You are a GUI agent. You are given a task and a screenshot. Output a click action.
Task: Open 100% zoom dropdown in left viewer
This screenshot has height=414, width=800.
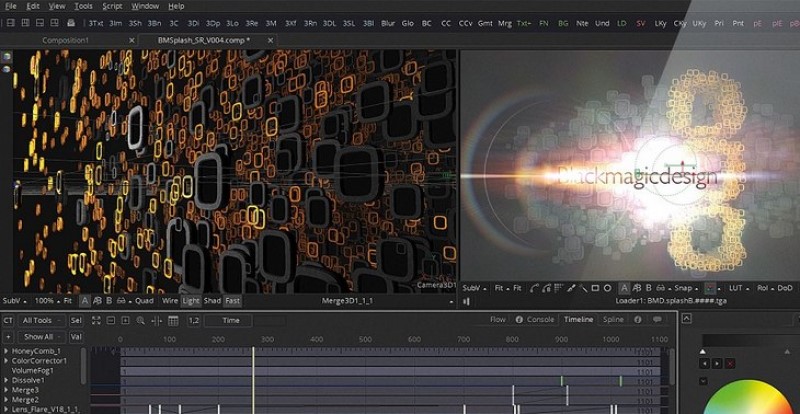pyautogui.click(x=47, y=301)
